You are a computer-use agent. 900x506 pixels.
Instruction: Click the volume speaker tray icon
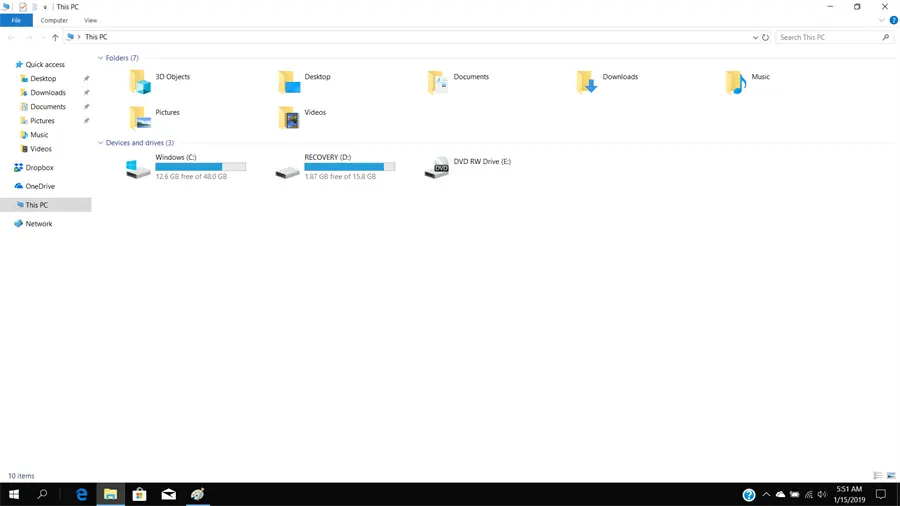tap(822, 494)
